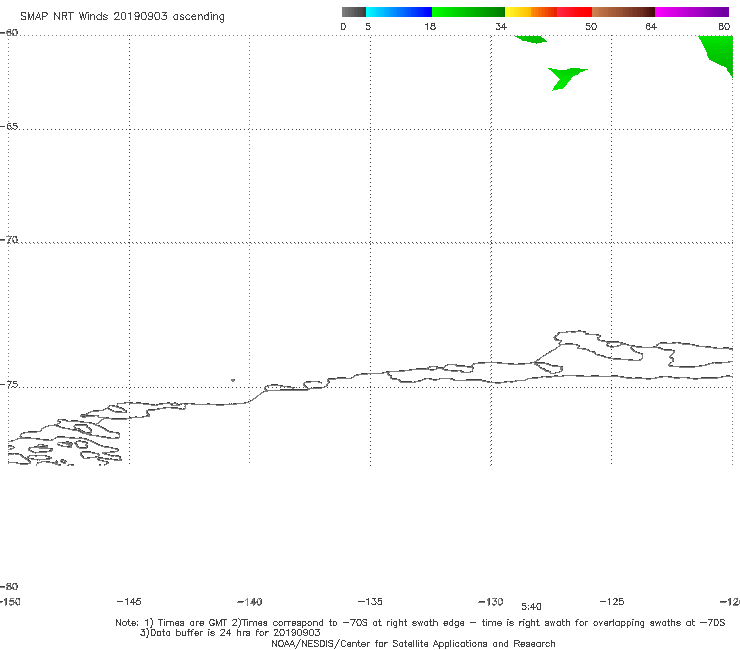Click the longitude label "-135"
Viewport: 740px width, 650px height.
370,601
